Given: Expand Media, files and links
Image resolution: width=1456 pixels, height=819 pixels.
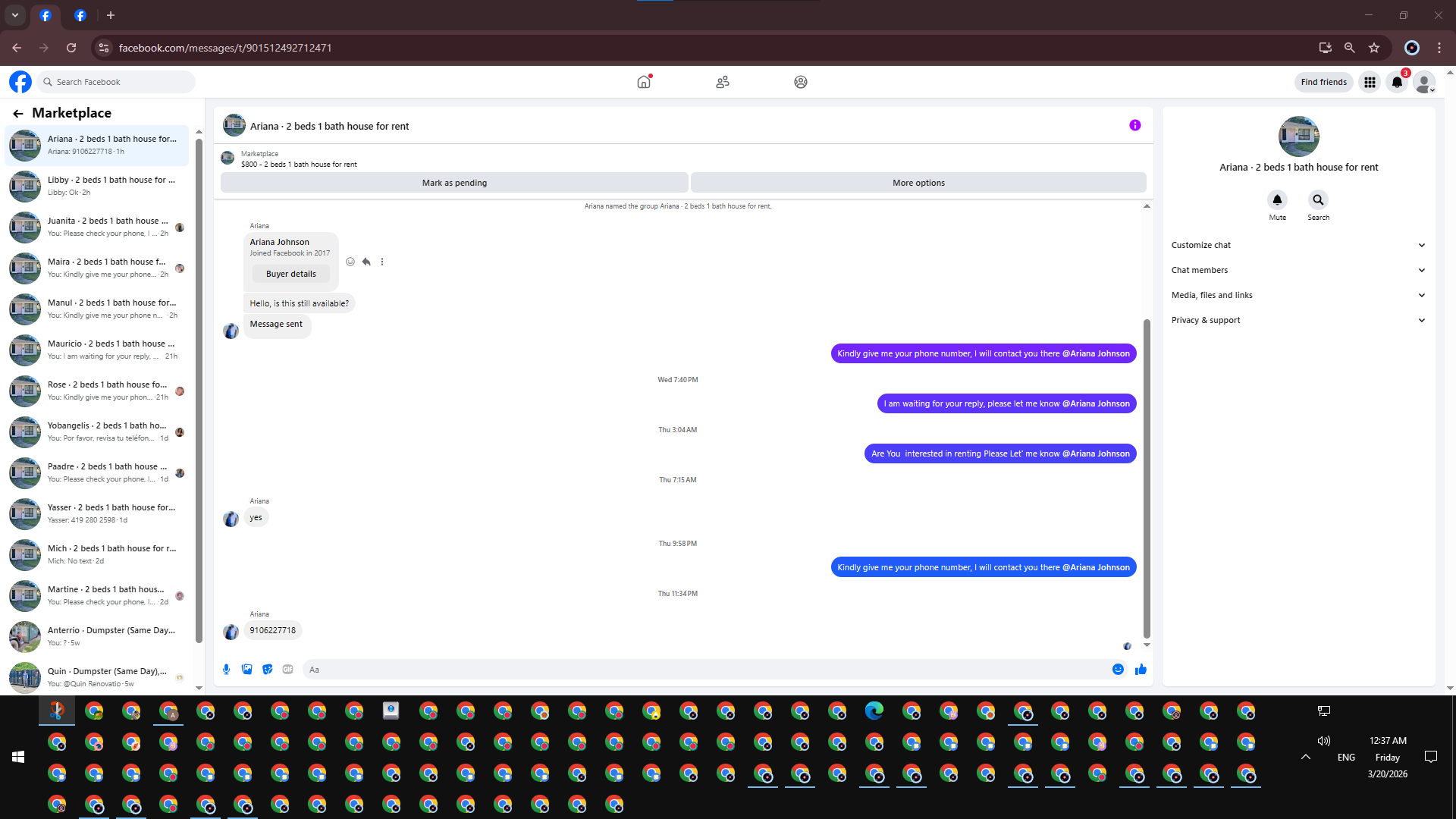Looking at the screenshot, I should [1298, 295].
